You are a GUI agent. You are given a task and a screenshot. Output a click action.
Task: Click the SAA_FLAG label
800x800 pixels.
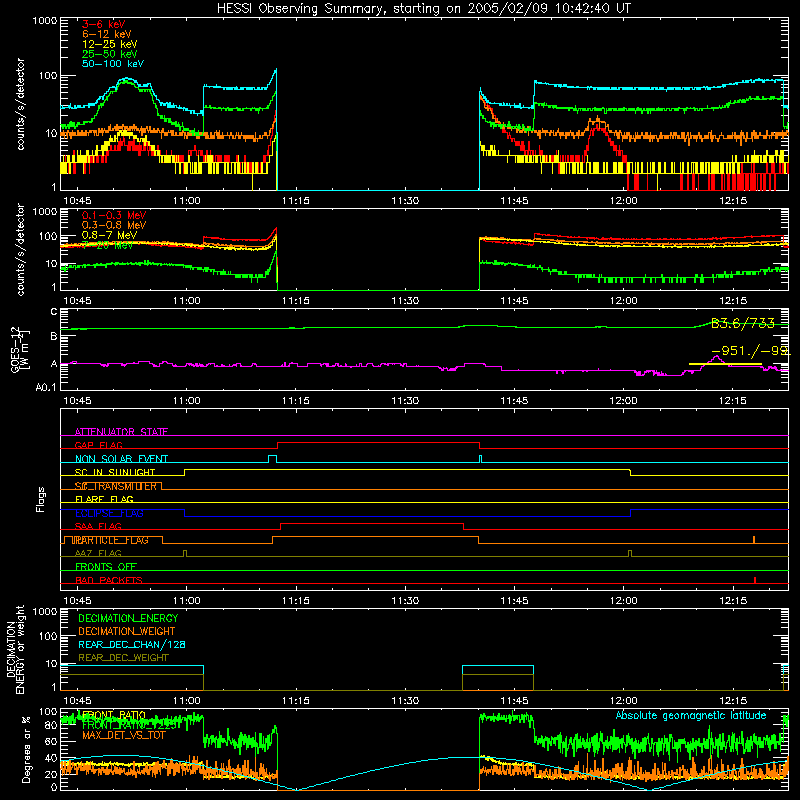coord(98,526)
